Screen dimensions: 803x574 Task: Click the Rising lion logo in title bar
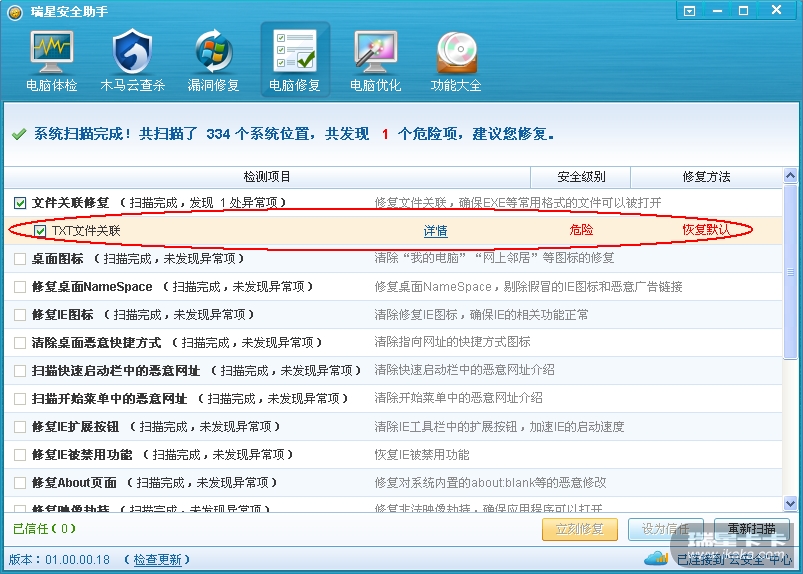(x=15, y=12)
